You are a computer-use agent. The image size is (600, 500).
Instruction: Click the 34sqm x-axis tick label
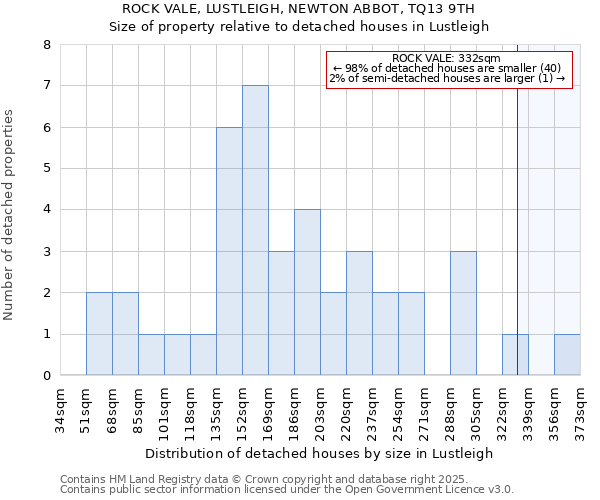pos(60,410)
